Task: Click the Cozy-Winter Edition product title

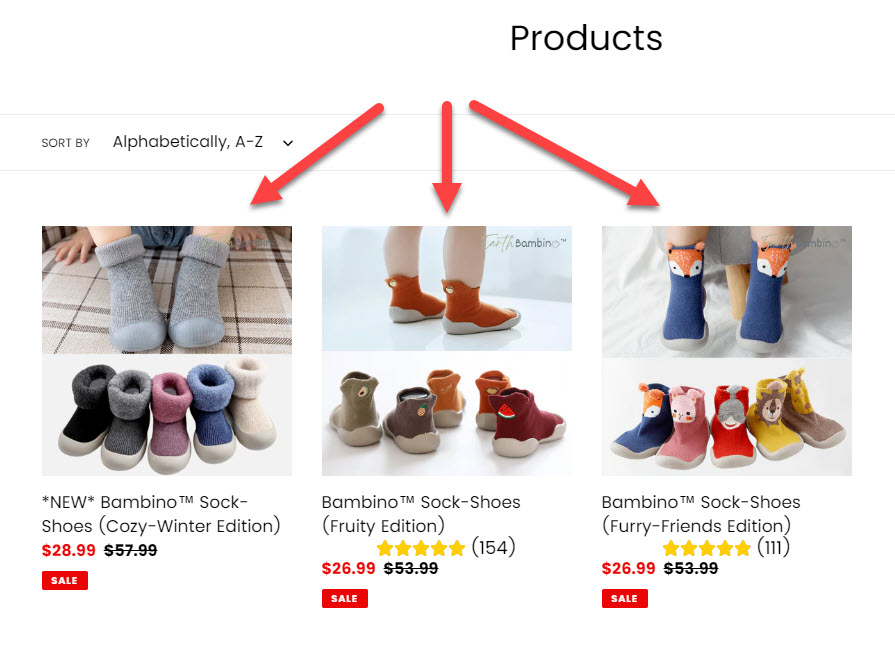Action: click(161, 514)
